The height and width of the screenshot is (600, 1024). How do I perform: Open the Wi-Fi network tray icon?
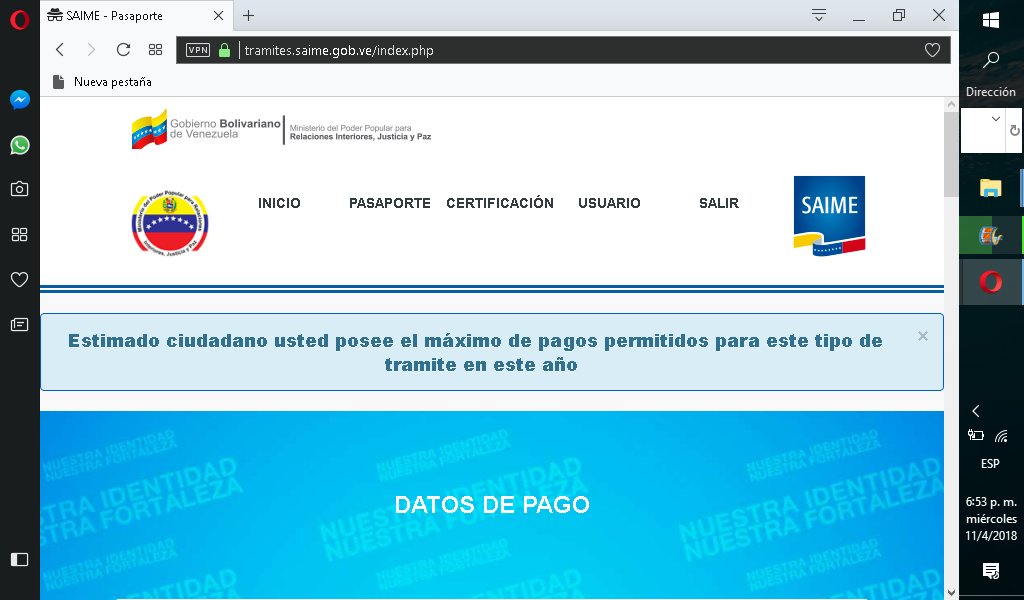point(1002,435)
